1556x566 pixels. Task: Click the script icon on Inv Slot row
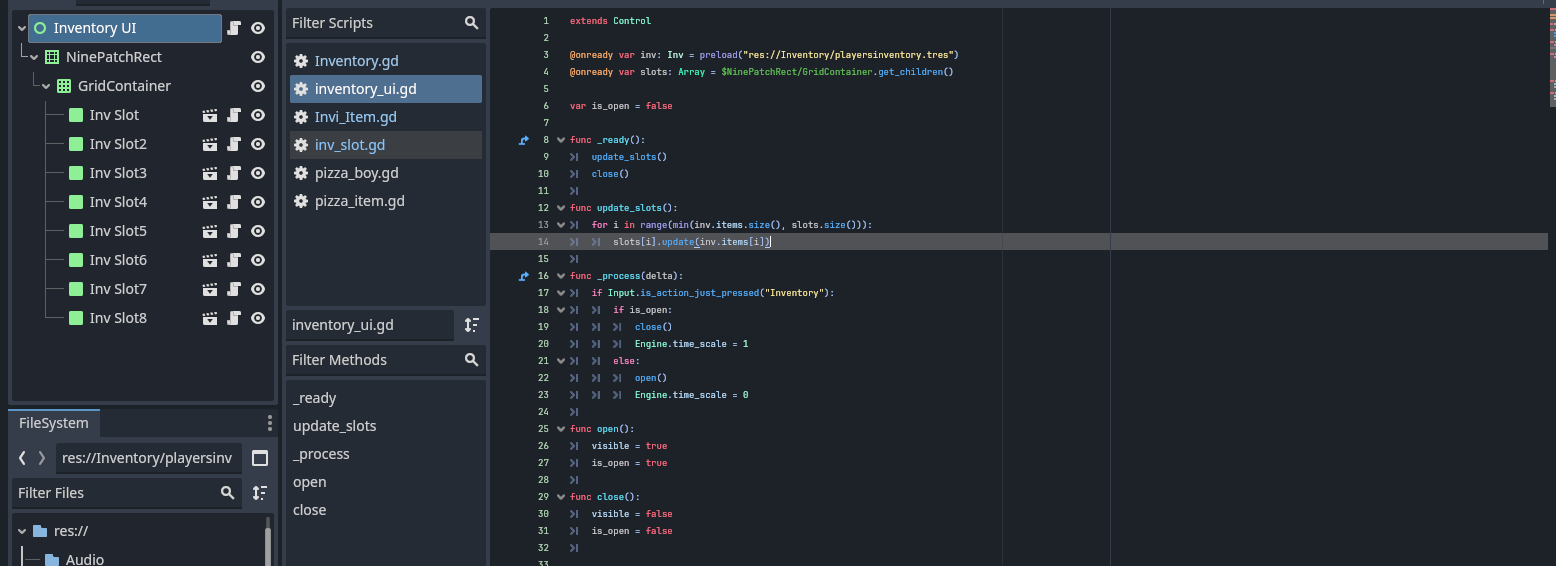(x=234, y=115)
